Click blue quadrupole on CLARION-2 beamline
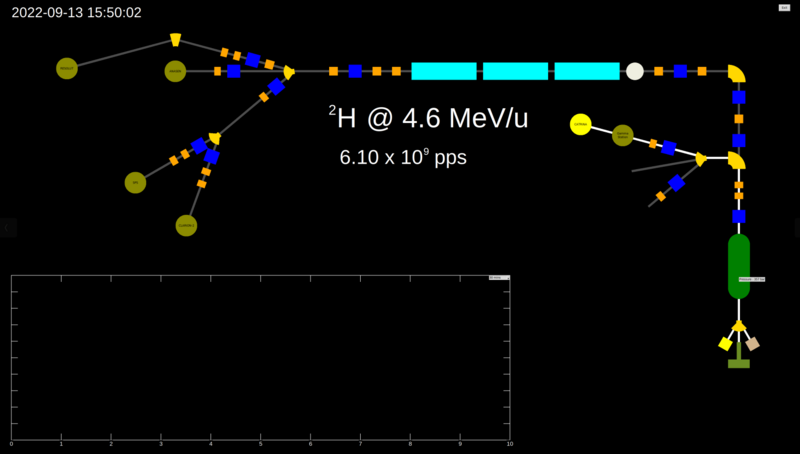800x454 pixels. tap(212, 157)
